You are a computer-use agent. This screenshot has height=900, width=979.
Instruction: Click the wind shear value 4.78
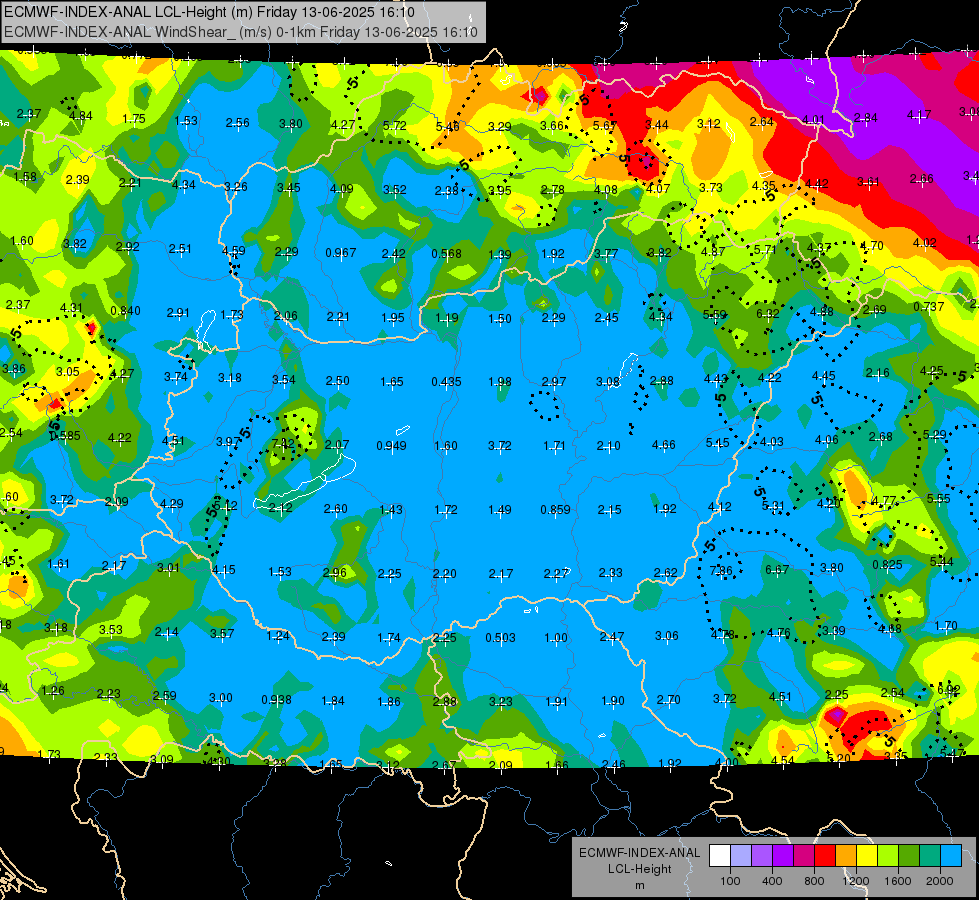point(722,635)
